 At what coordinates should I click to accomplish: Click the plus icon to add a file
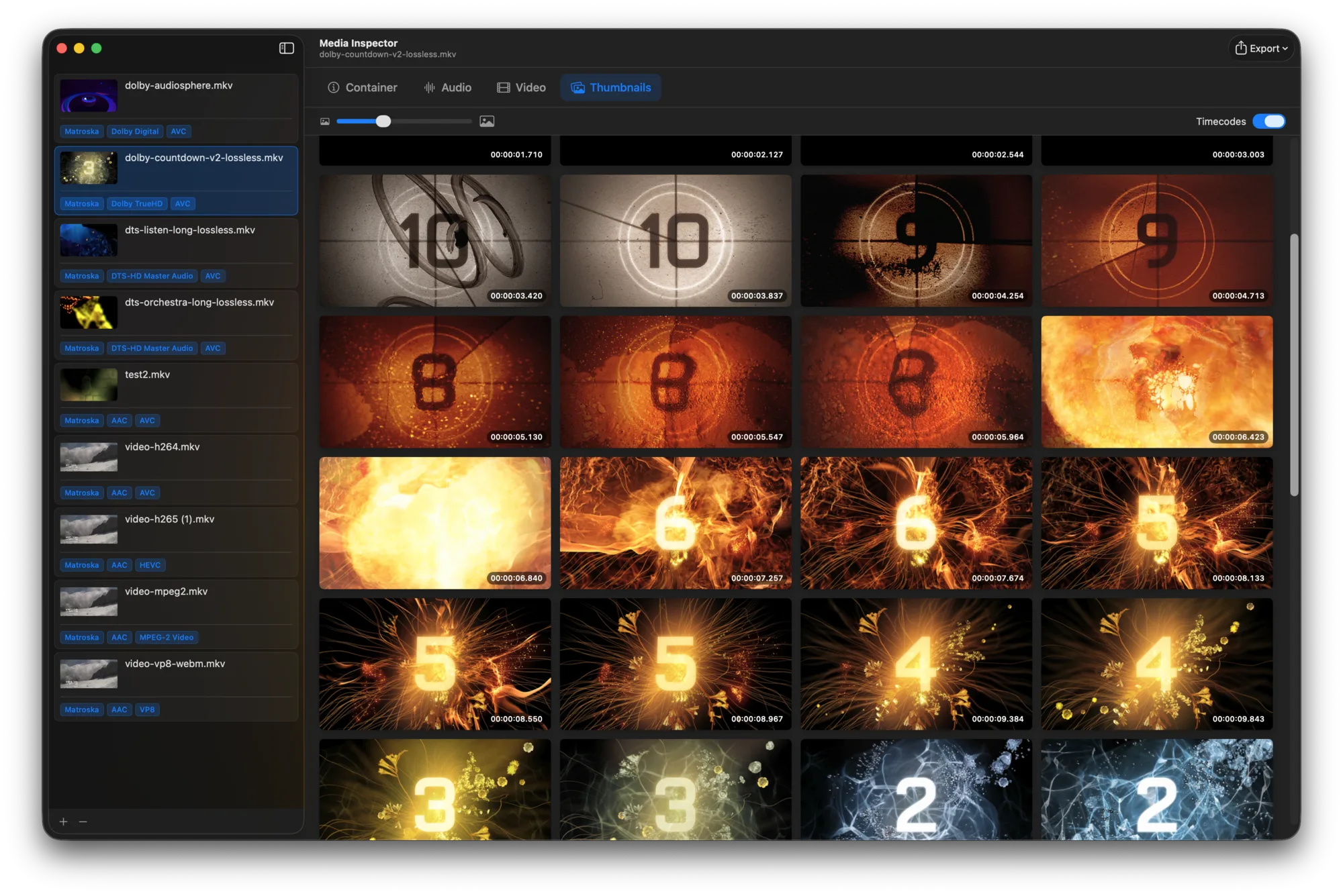click(64, 822)
